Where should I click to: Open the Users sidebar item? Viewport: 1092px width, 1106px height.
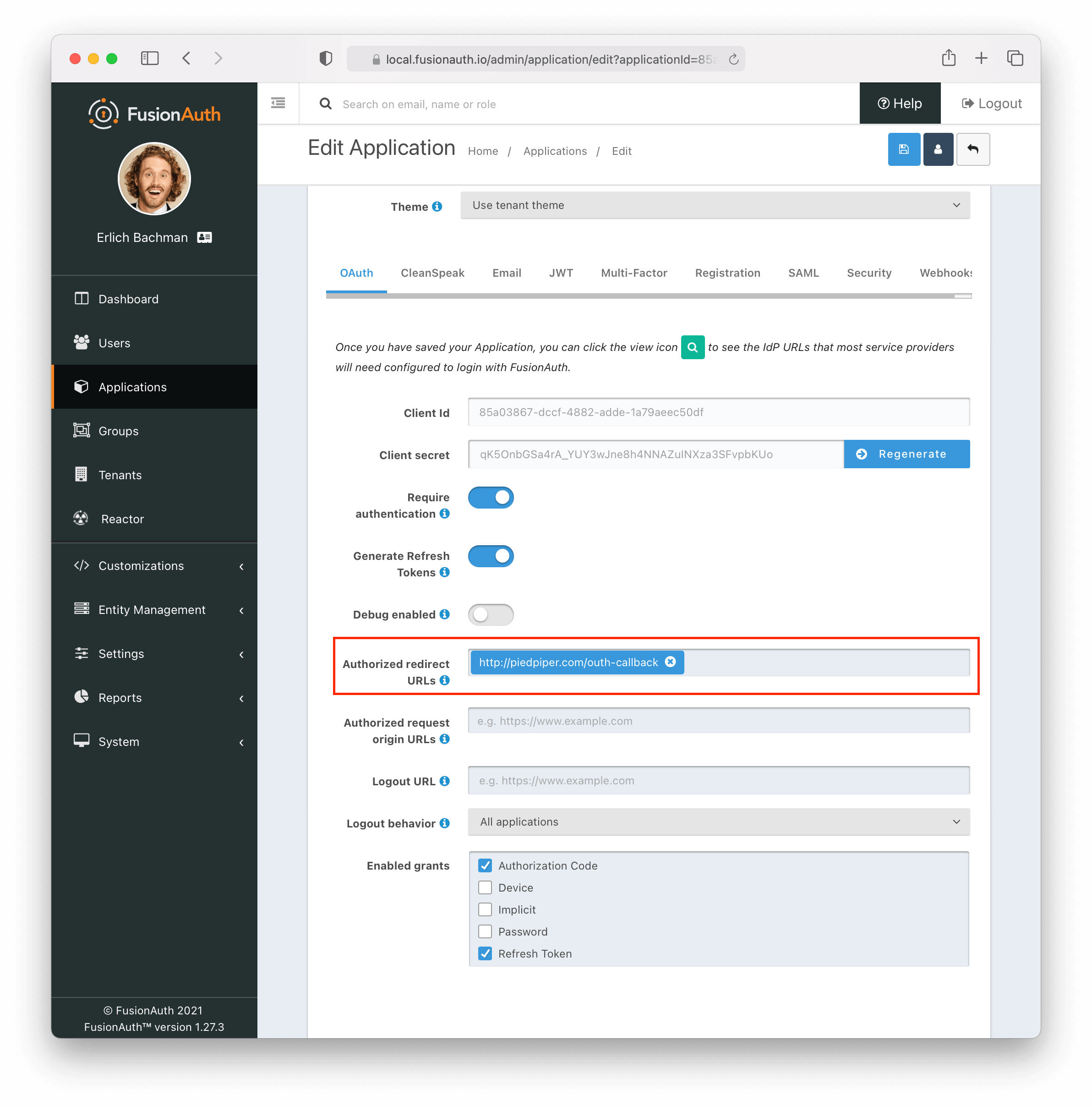(x=154, y=343)
